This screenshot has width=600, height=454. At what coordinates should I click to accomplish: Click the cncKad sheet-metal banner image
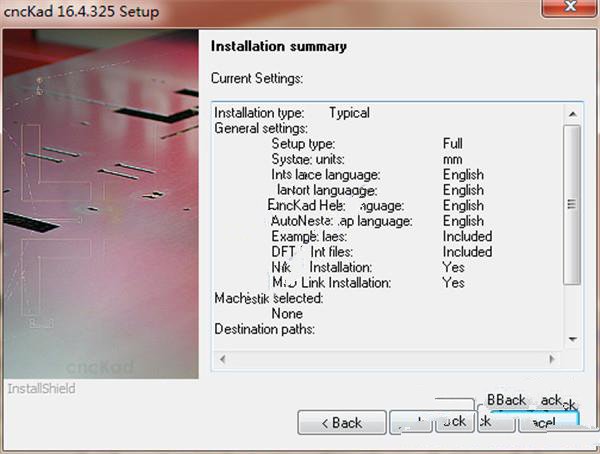click(x=101, y=204)
